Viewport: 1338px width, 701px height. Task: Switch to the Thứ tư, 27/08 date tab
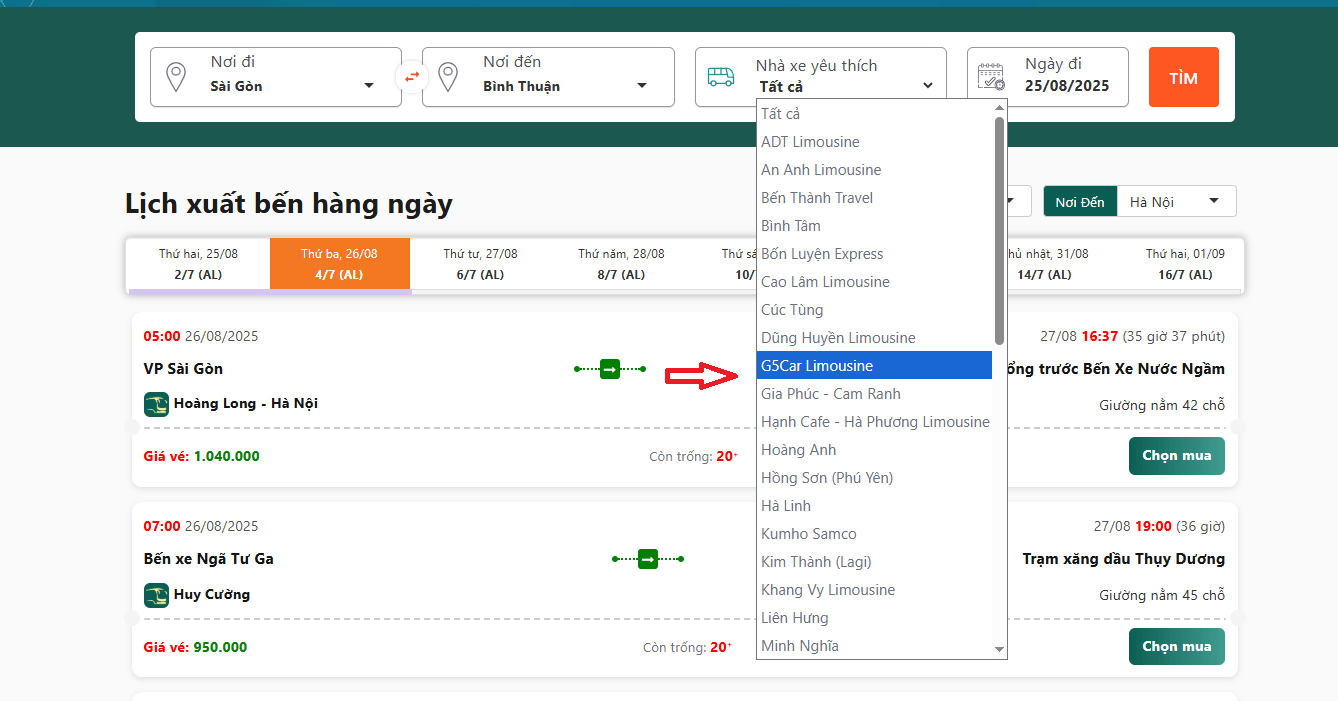481,264
